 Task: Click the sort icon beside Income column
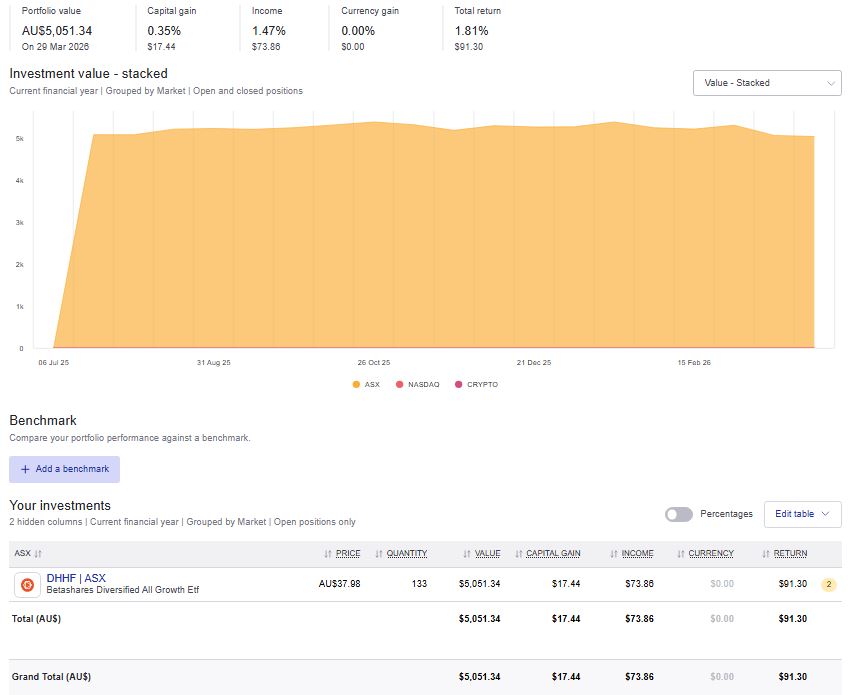[613, 554]
